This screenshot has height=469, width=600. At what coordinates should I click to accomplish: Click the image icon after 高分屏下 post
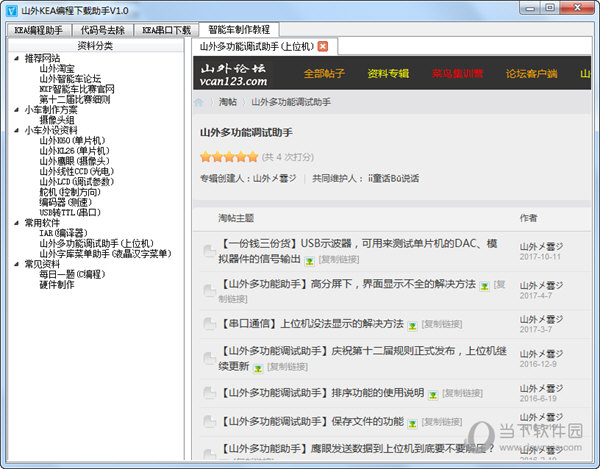[x=484, y=286]
